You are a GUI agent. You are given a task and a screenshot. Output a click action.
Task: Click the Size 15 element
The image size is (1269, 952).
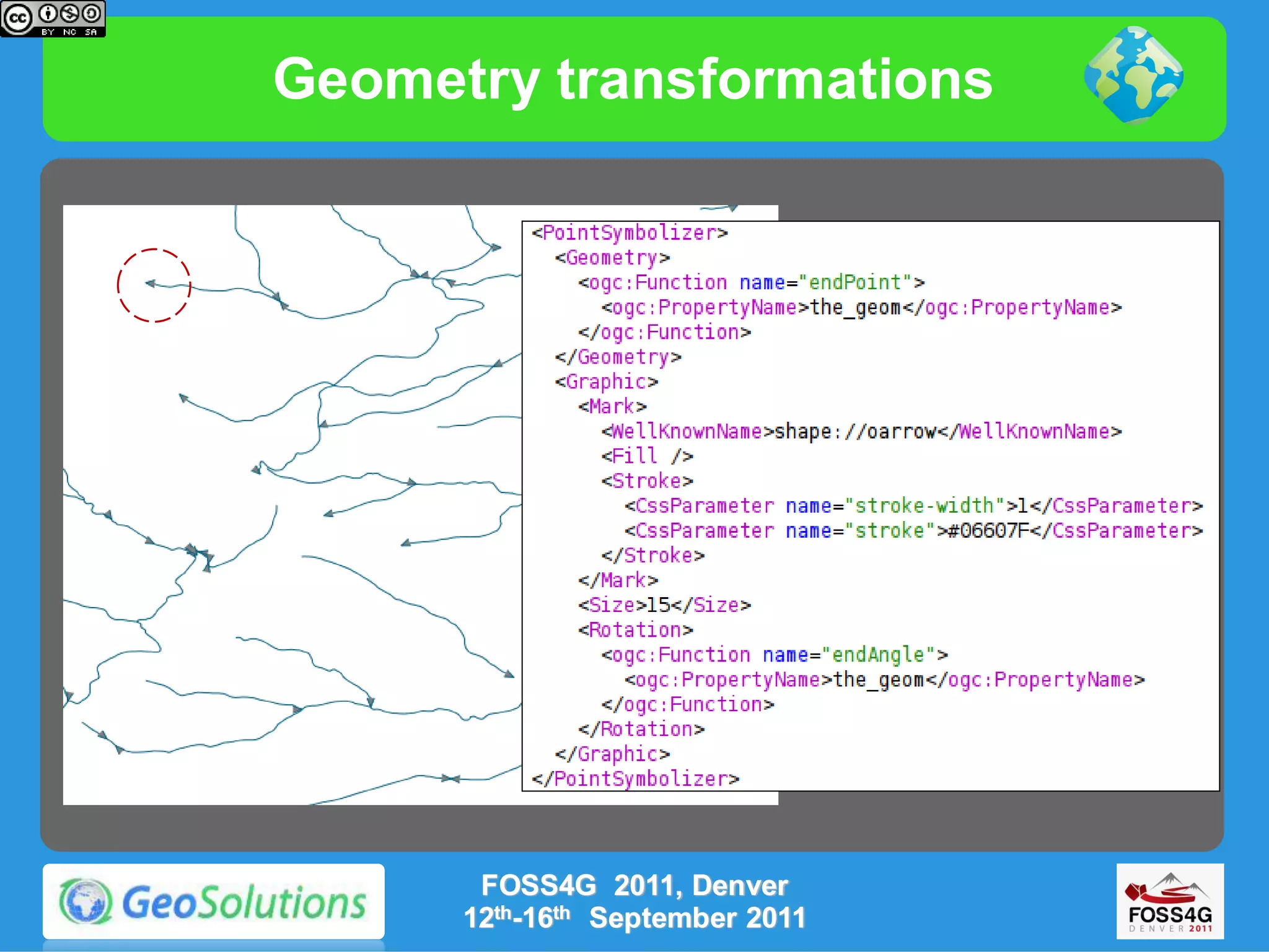click(x=664, y=605)
